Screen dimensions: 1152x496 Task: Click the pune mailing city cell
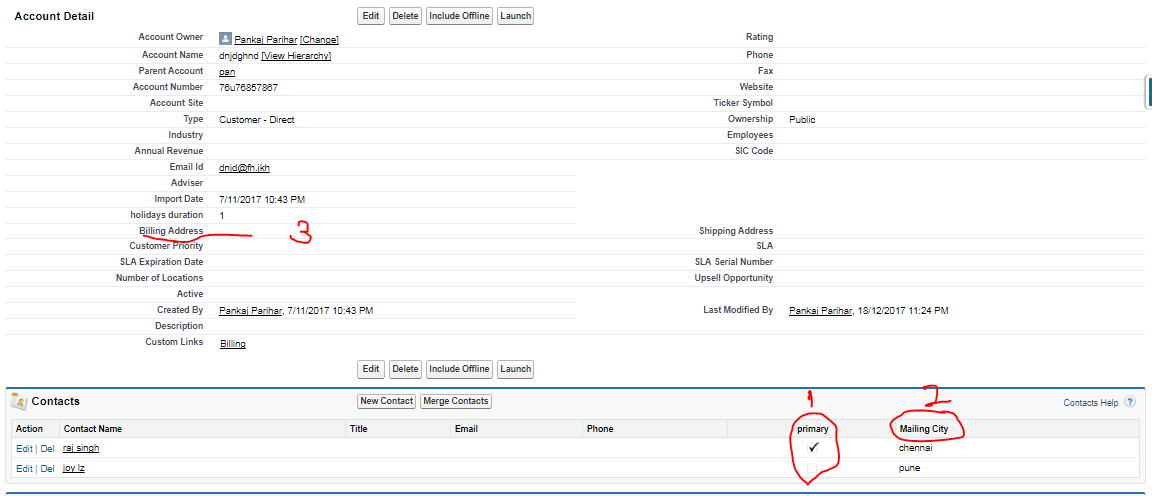pos(910,468)
